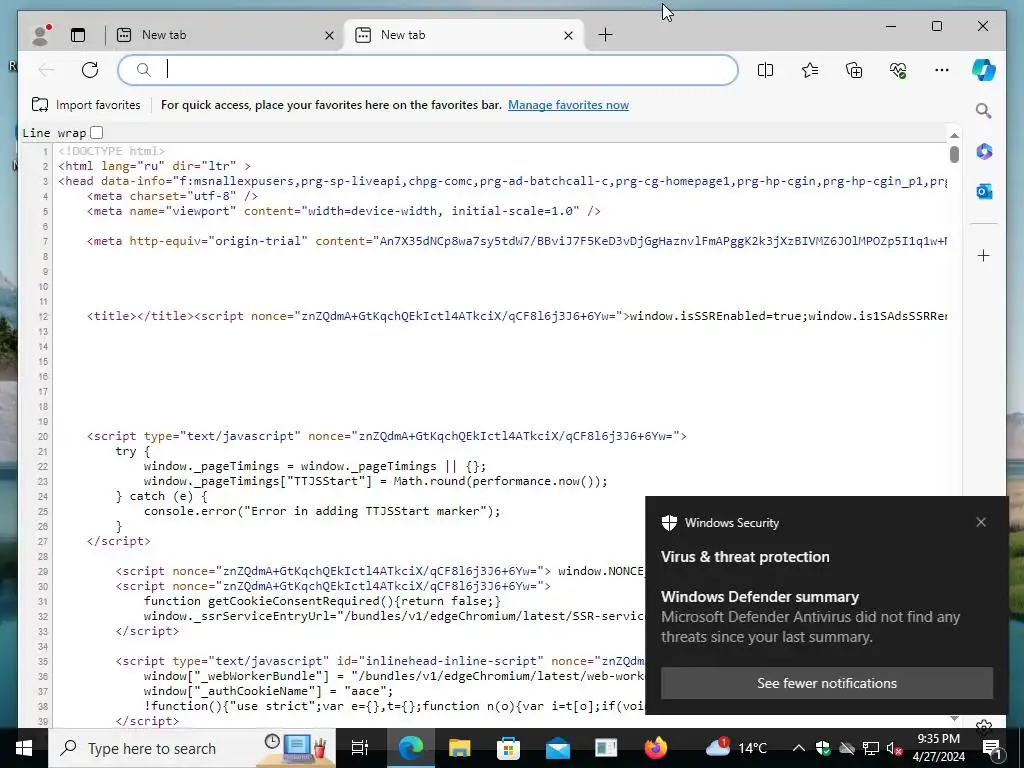Click the muted volume tray icon
The width and height of the screenshot is (1024, 768).
pos(895,748)
